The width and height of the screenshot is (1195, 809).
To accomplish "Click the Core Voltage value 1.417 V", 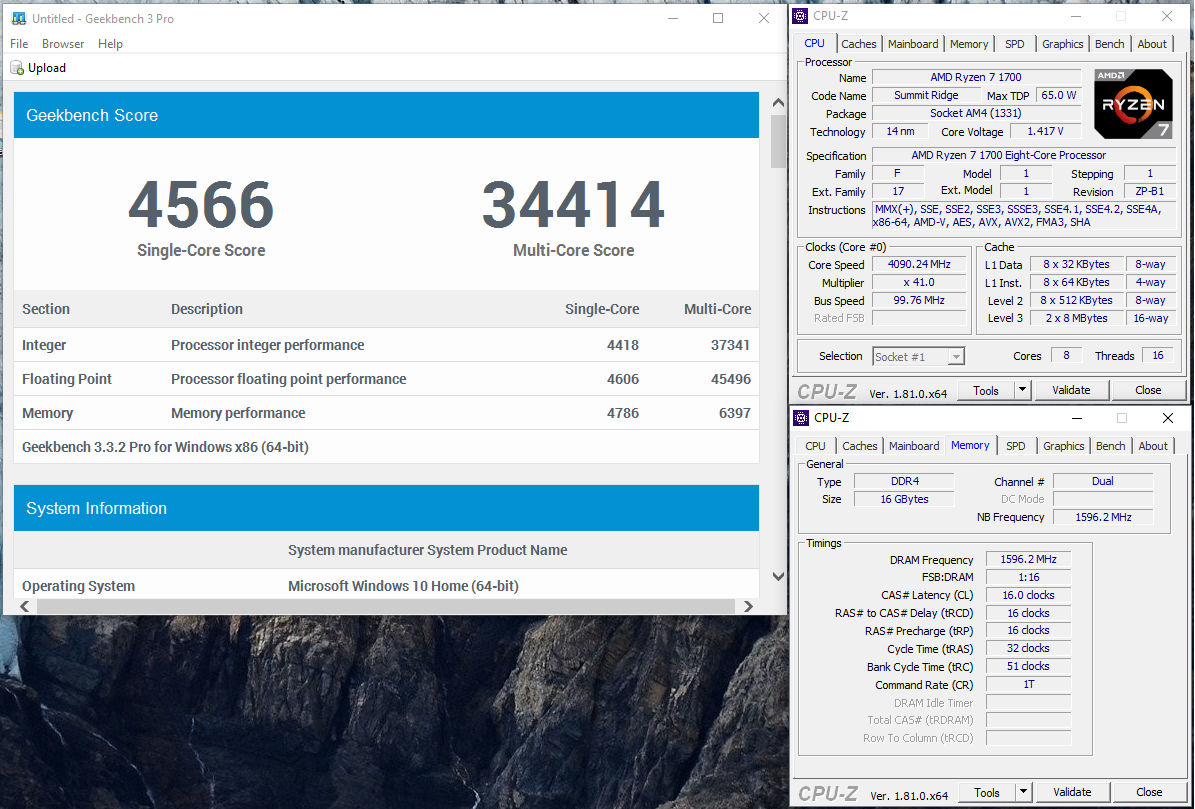I will click(x=1045, y=131).
